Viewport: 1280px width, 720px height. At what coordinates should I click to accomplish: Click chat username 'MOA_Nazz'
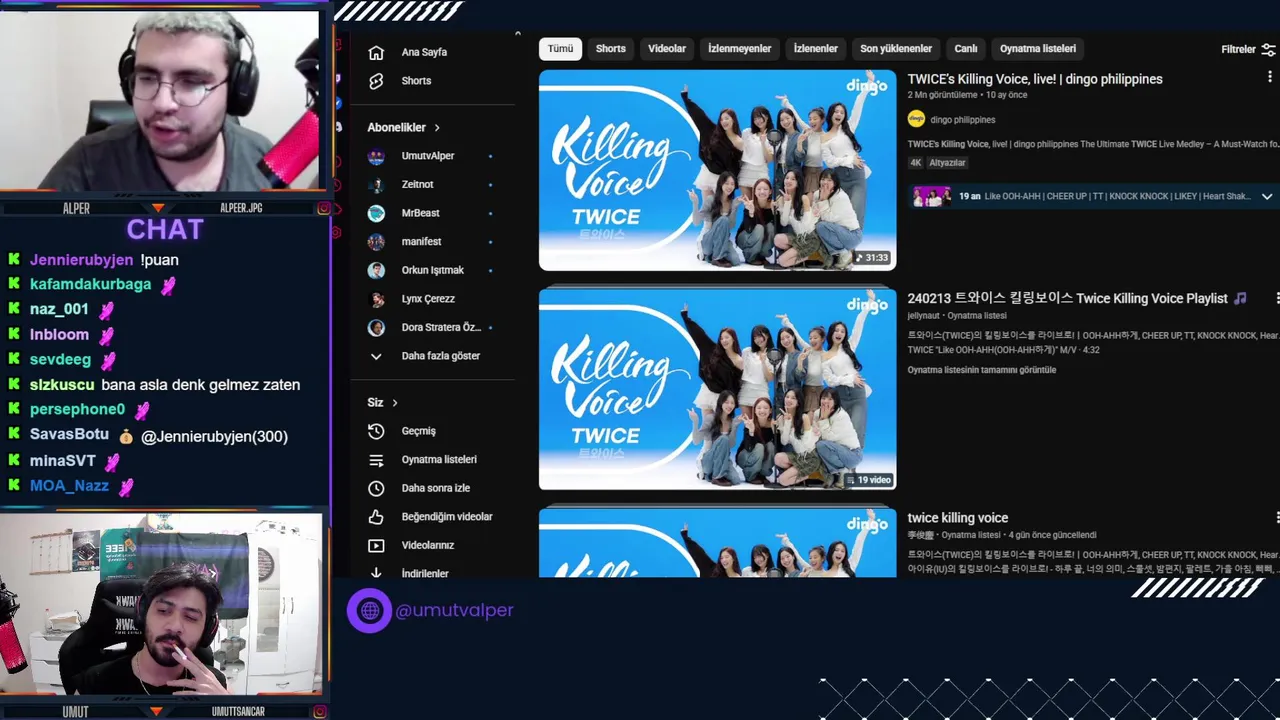[69, 486]
